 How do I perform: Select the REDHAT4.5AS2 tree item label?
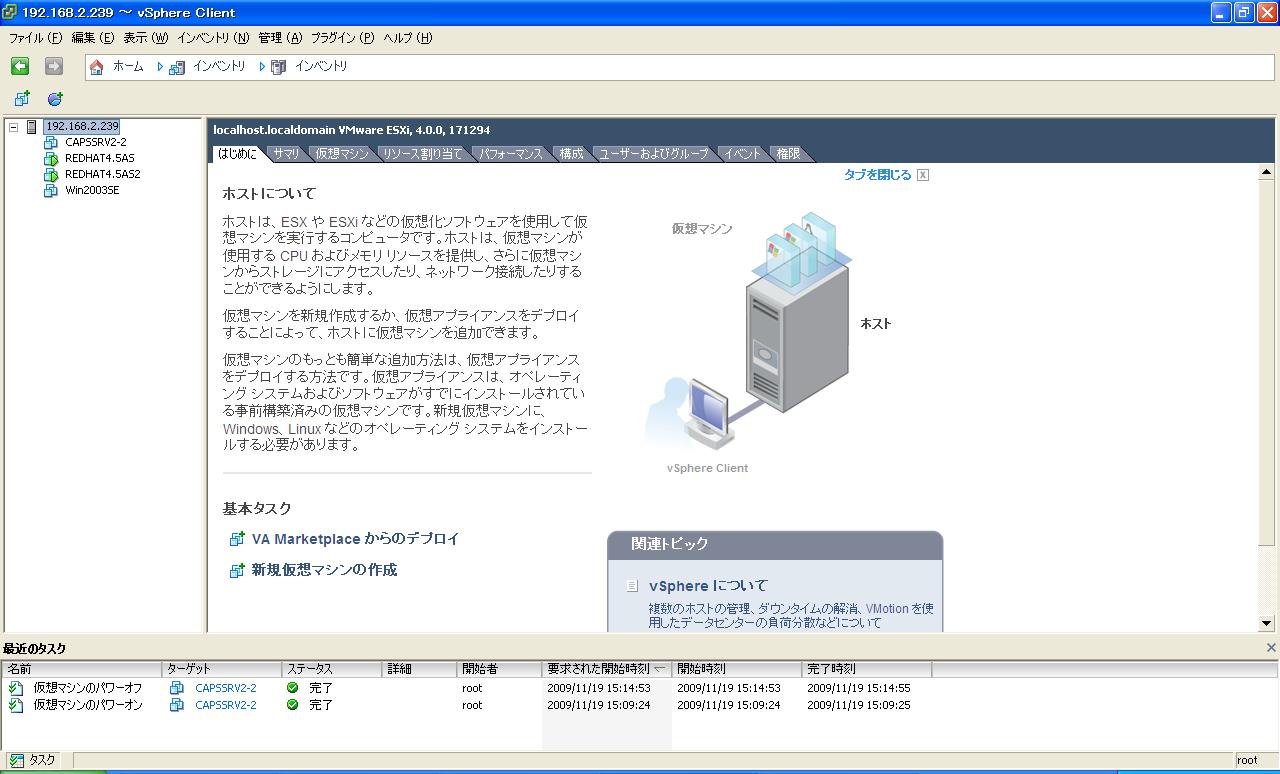pyautogui.click(x=102, y=174)
